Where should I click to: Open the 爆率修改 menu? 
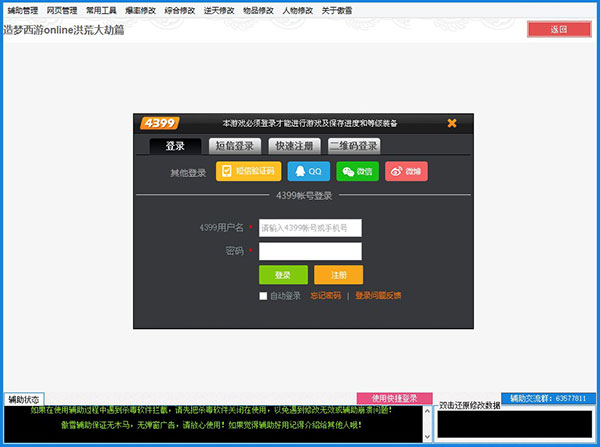click(139, 10)
